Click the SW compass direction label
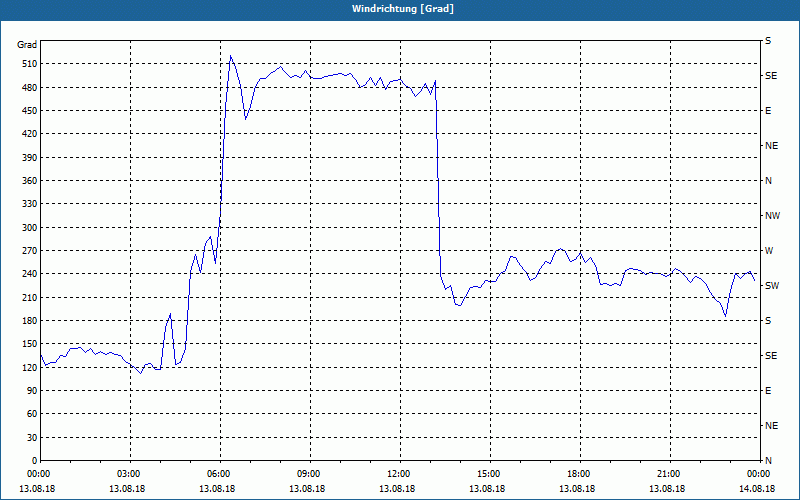Viewport: 800px width, 500px height. (x=772, y=286)
